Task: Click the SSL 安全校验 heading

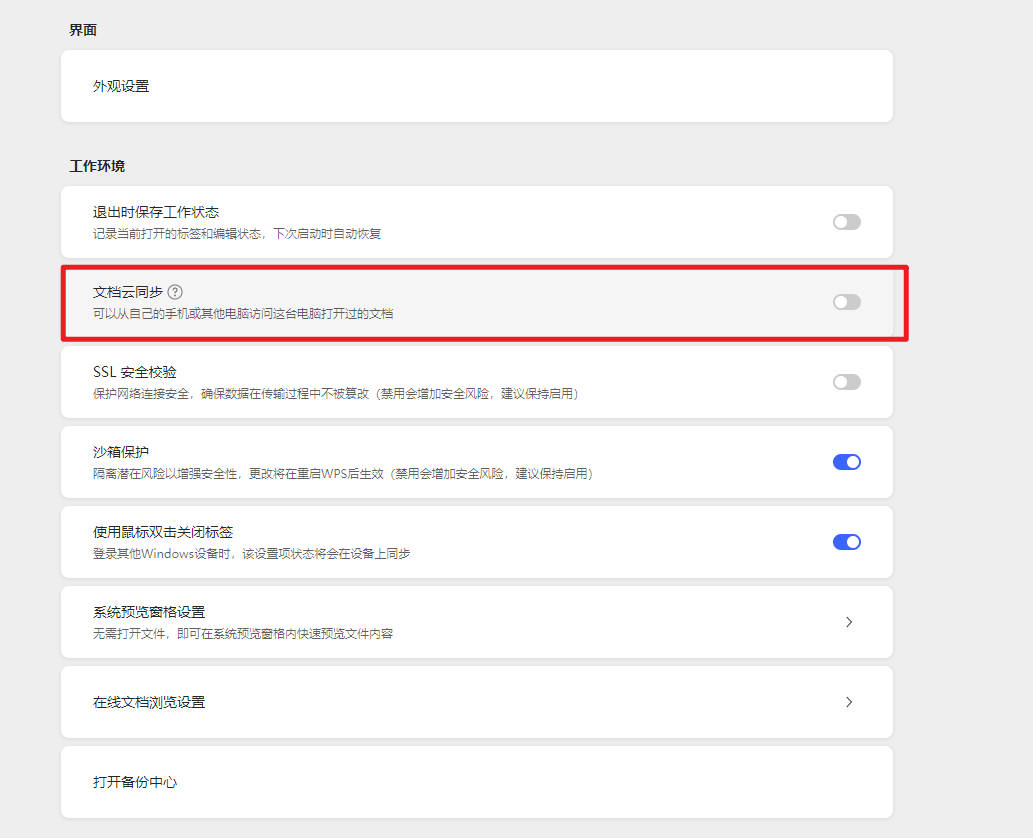Action: tap(134, 372)
